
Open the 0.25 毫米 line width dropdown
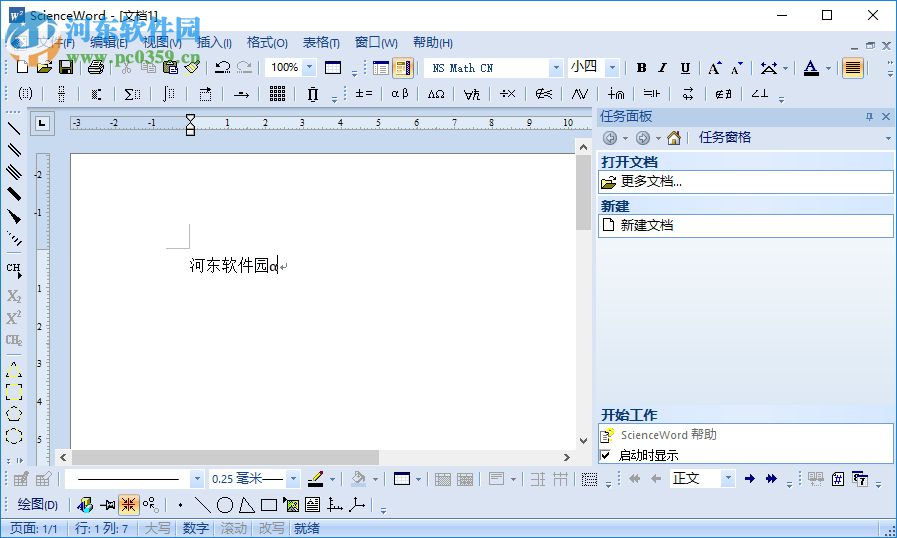coord(293,478)
